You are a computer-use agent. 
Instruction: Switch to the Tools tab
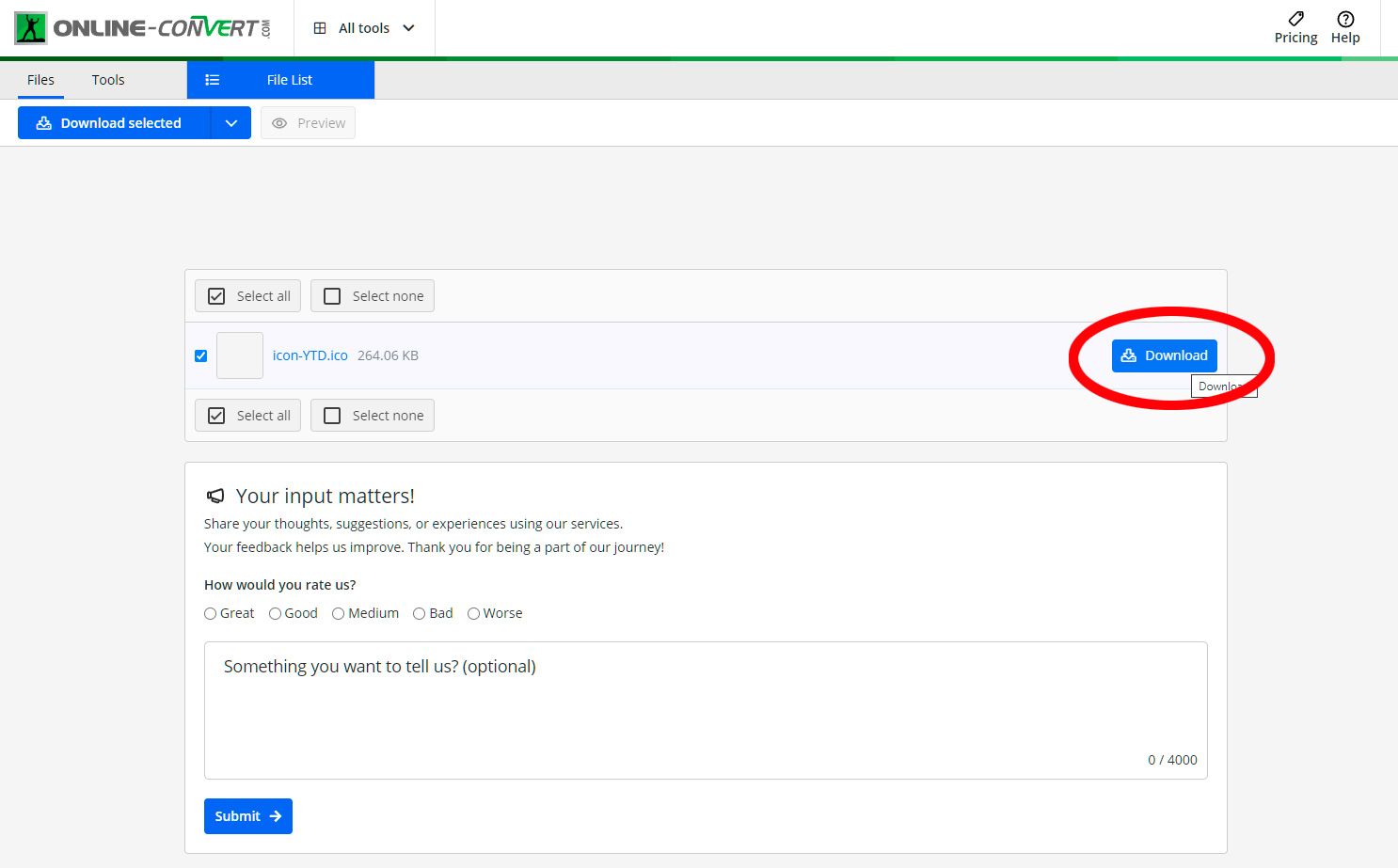107,80
